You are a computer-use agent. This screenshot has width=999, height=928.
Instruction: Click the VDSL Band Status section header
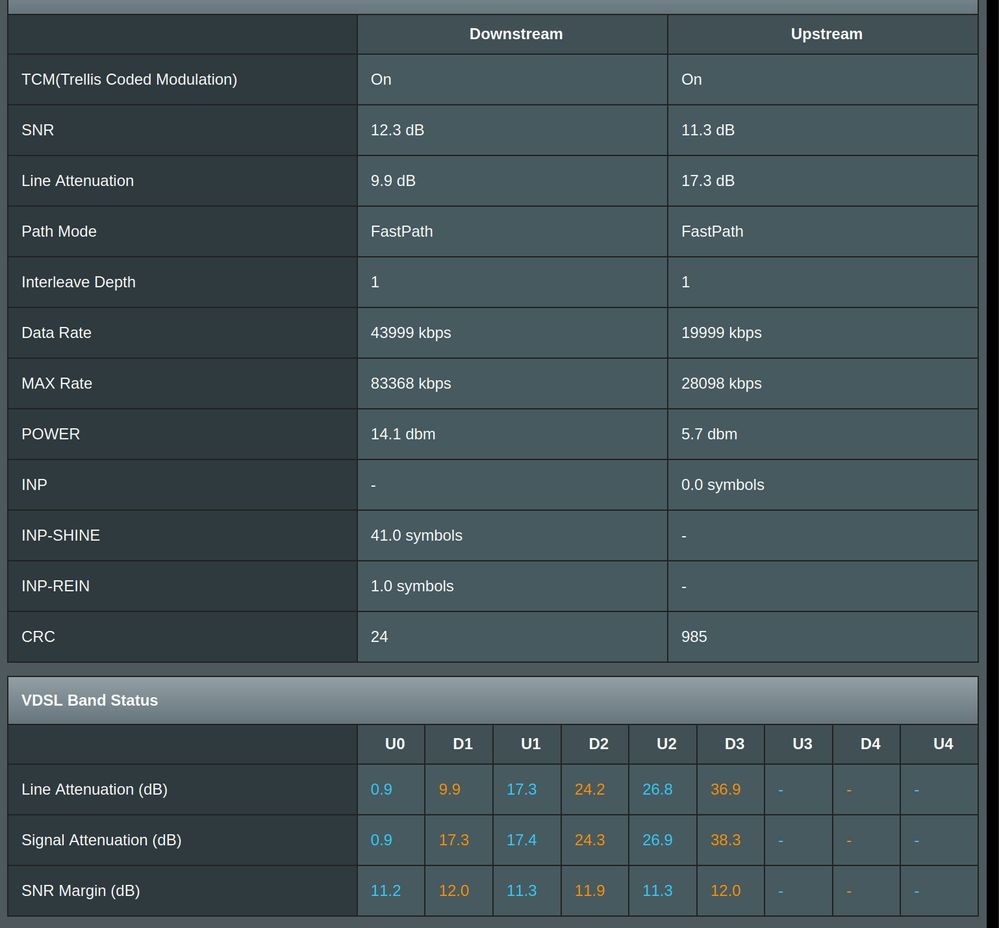point(89,700)
